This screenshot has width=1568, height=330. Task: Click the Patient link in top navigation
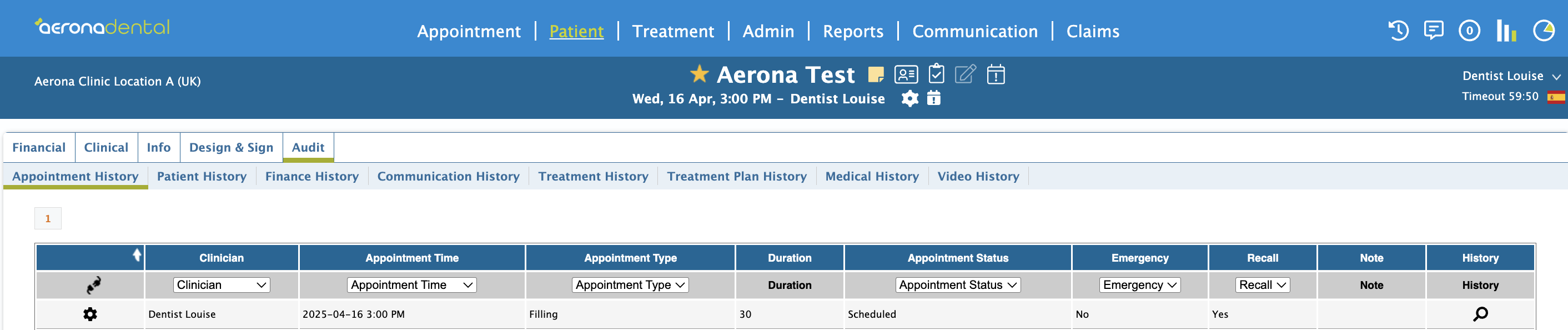pos(576,31)
